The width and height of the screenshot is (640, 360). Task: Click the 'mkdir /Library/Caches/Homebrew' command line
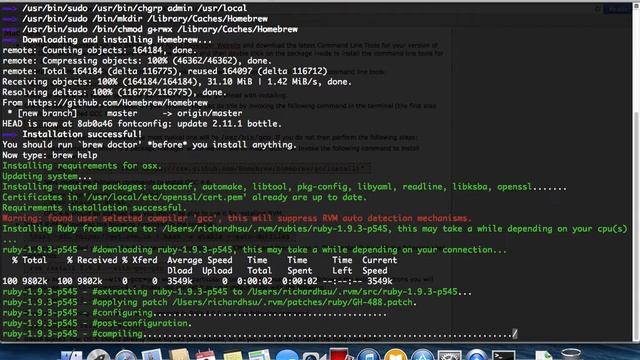tap(145, 19)
